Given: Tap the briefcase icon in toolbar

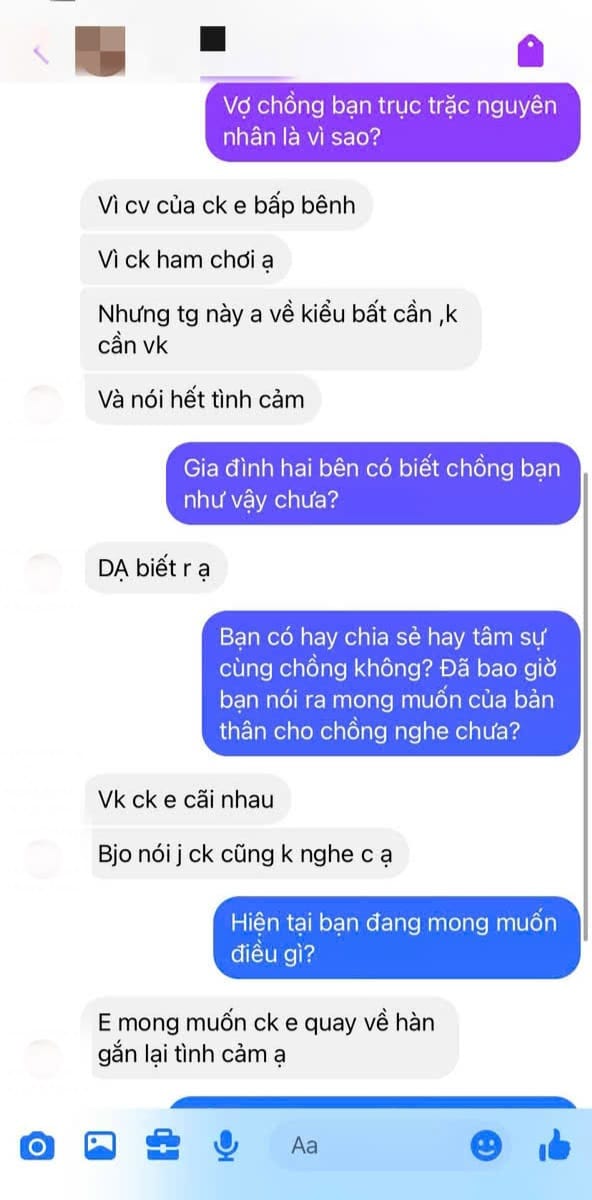Looking at the screenshot, I should [x=162, y=1146].
